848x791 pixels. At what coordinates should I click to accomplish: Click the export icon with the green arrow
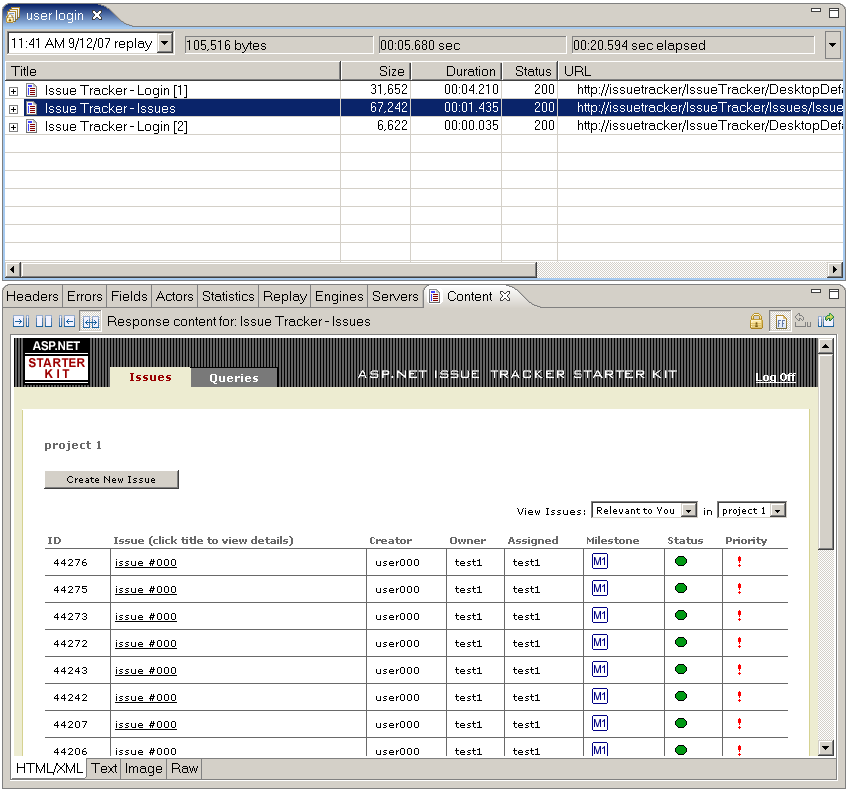click(826, 321)
